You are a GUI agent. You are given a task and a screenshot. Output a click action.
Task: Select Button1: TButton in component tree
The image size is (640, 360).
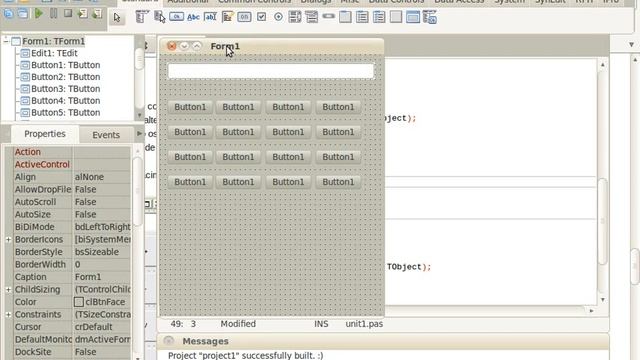(66, 65)
